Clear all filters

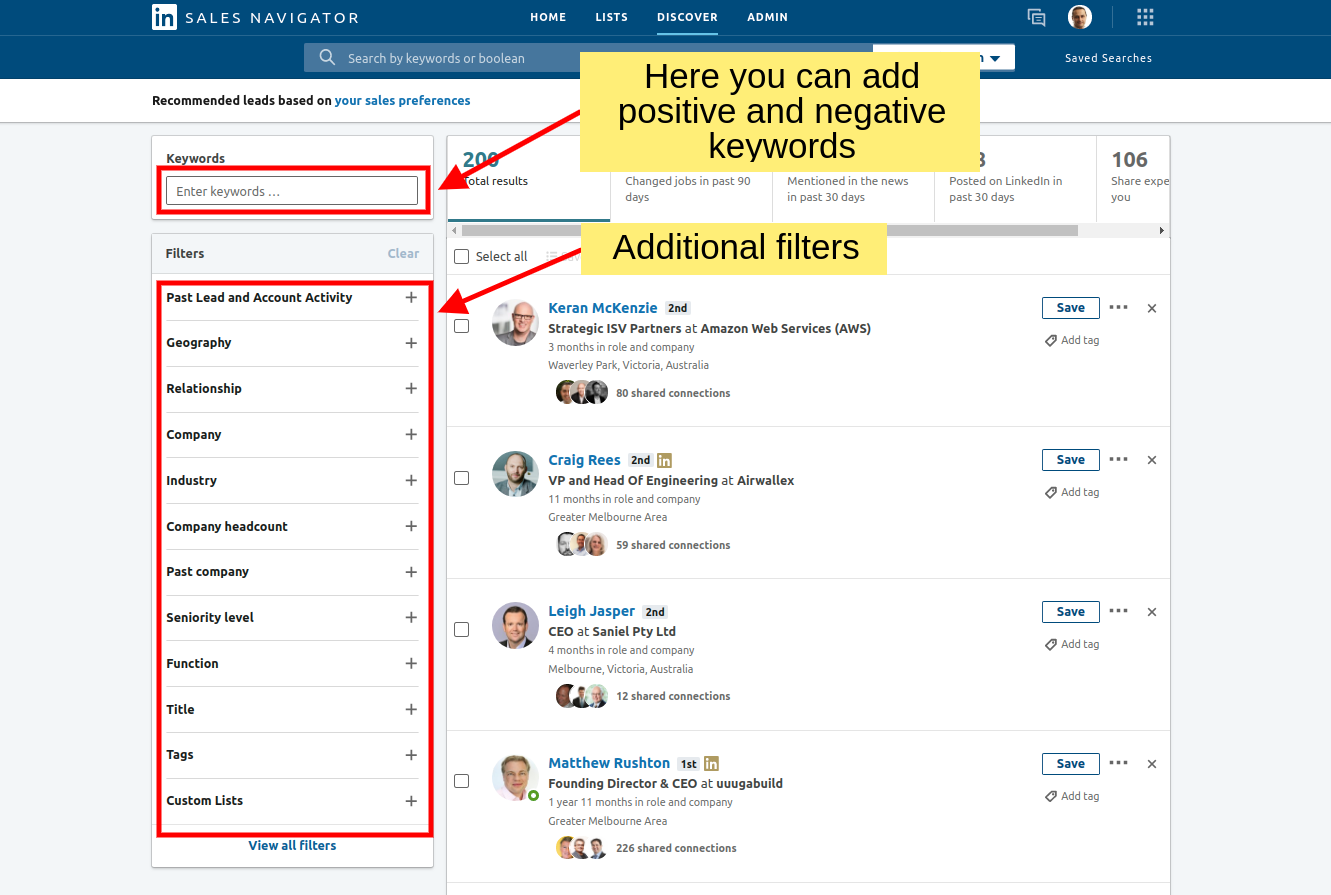click(x=403, y=254)
